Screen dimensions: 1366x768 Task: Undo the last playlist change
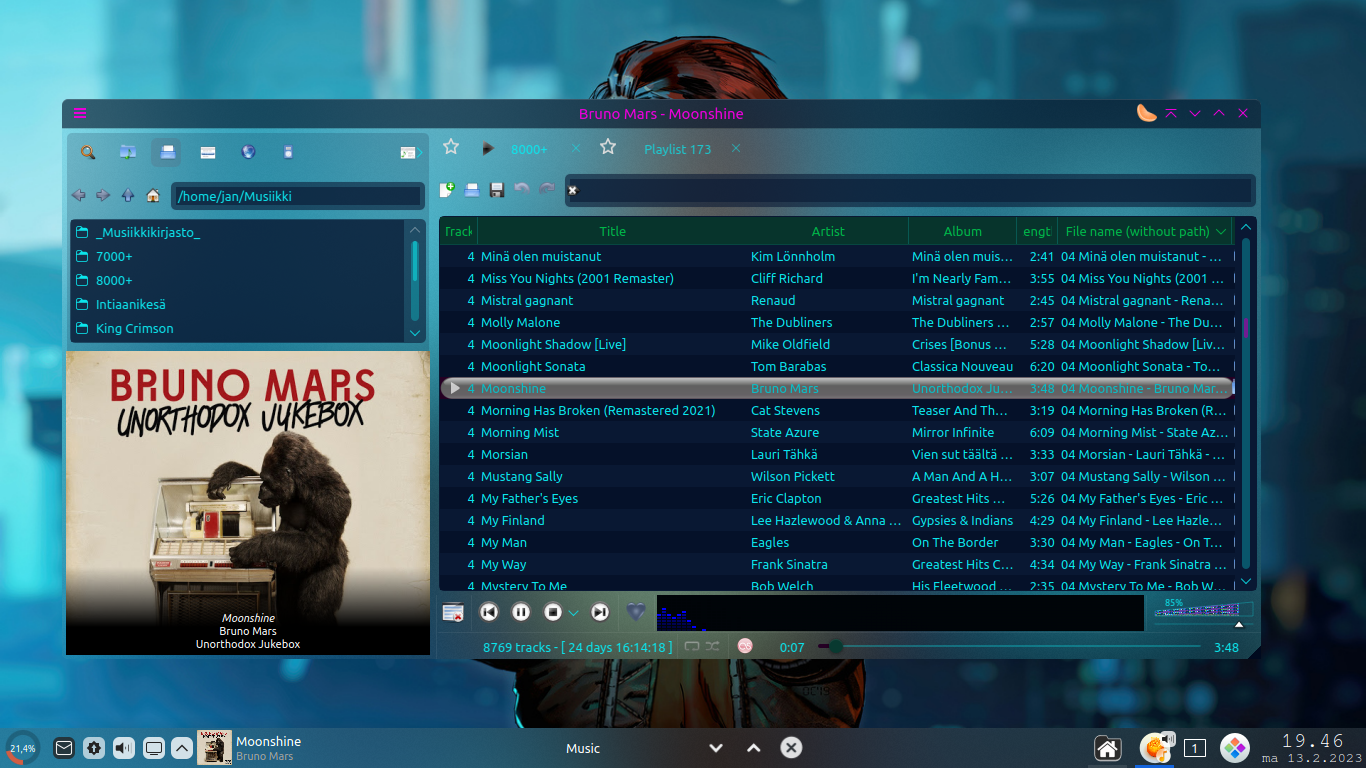click(x=522, y=189)
